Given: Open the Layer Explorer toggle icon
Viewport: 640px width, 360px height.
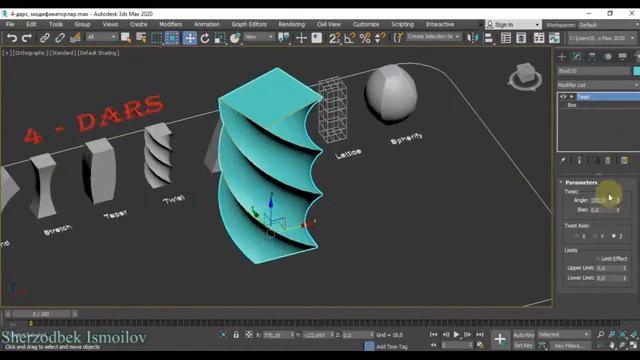Looking at the screenshot, I should (x=521, y=38).
